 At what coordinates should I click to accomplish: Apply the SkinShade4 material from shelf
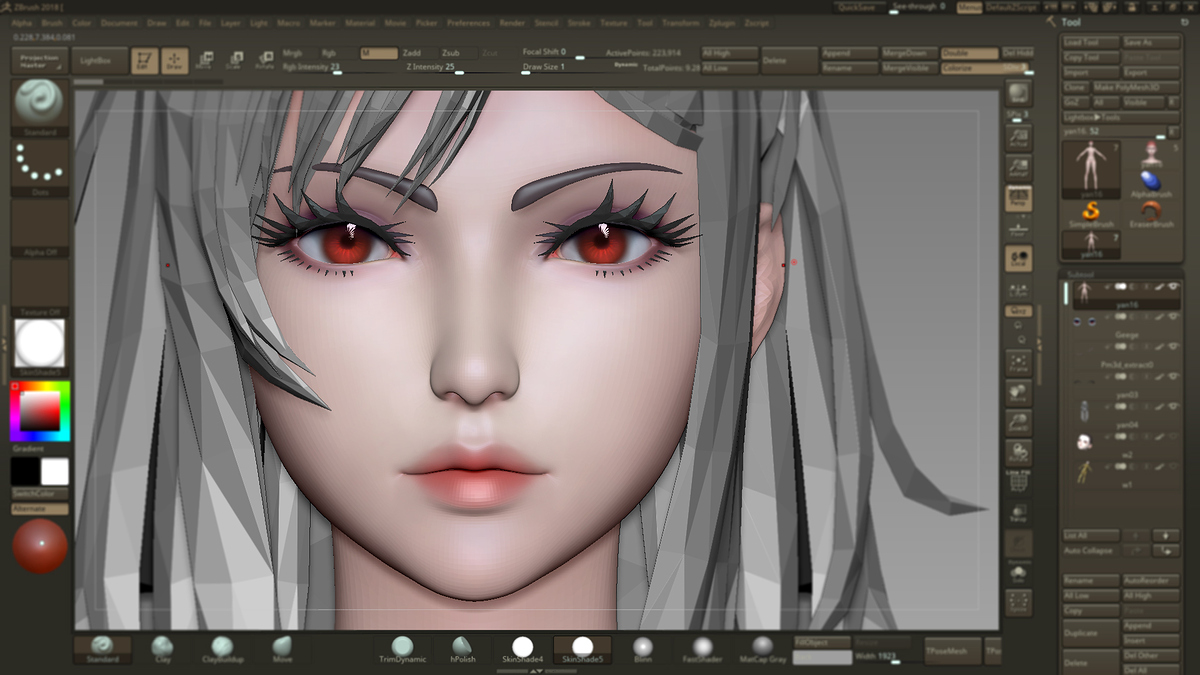click(523, 649)
